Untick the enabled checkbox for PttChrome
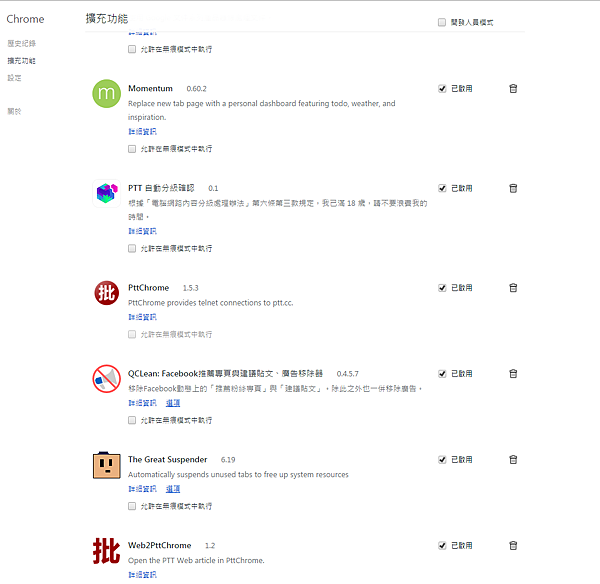 click(442, 288)
